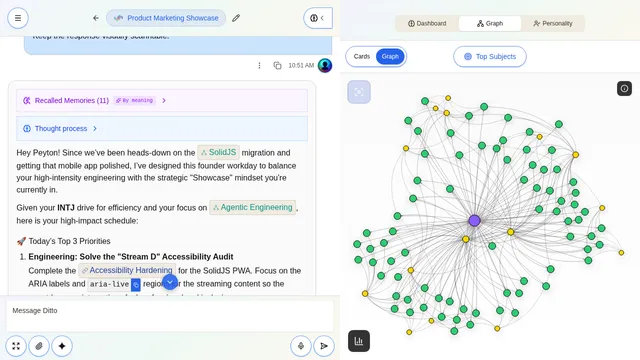Focus the Message Ditto input field
Viewport: 640px width, 360px height.
170,316
